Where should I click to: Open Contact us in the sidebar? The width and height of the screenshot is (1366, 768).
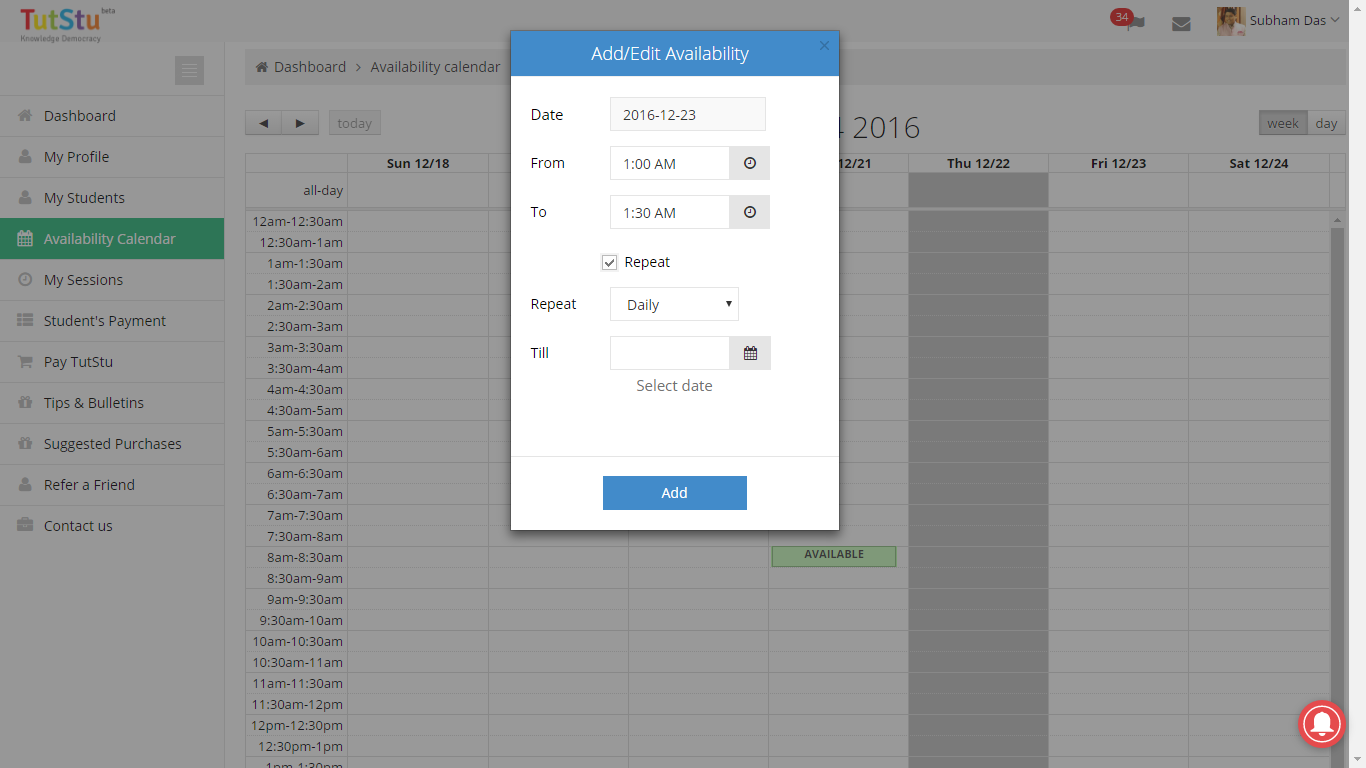[x=112, y=526]
